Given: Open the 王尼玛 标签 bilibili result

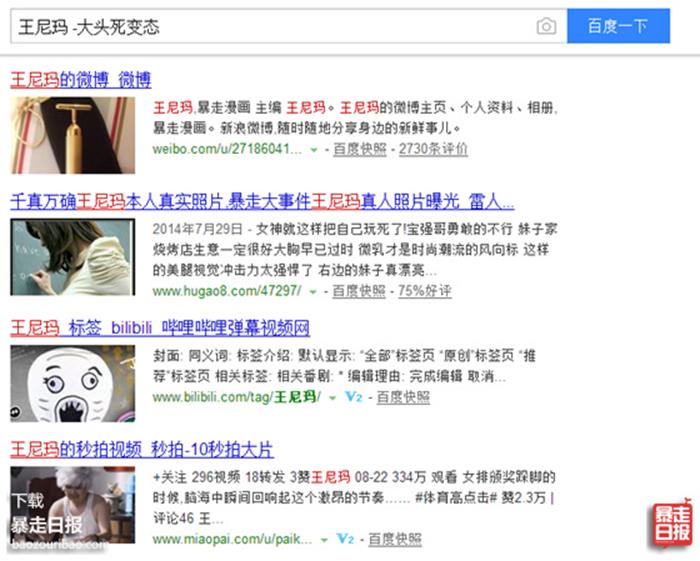Looking at the screenshot, I should pos(160,328).
